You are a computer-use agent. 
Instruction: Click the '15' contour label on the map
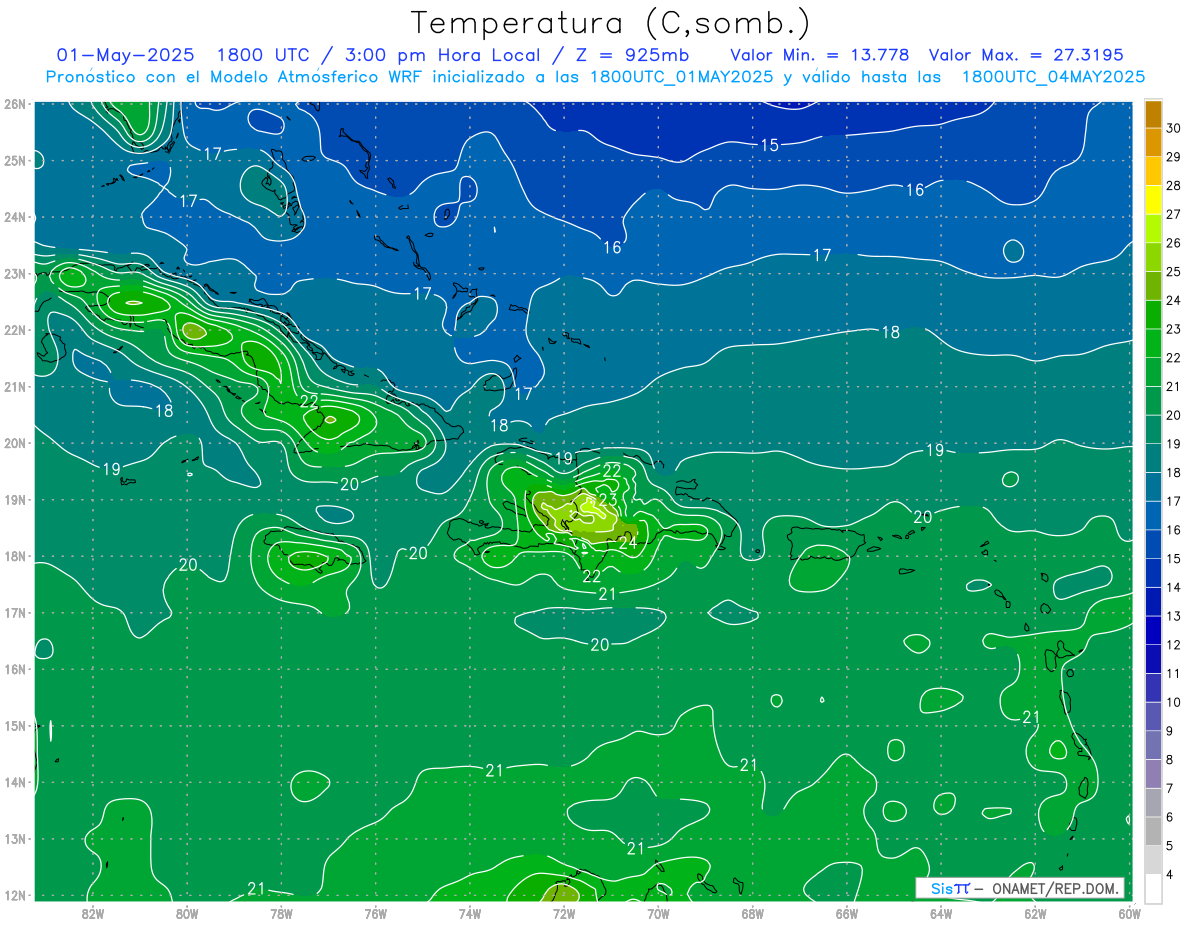pos(769,145)
